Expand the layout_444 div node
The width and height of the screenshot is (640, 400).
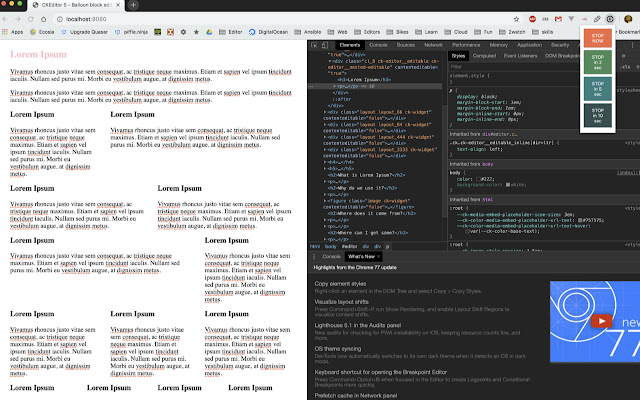pyautogui.click(x=325, y=137)
